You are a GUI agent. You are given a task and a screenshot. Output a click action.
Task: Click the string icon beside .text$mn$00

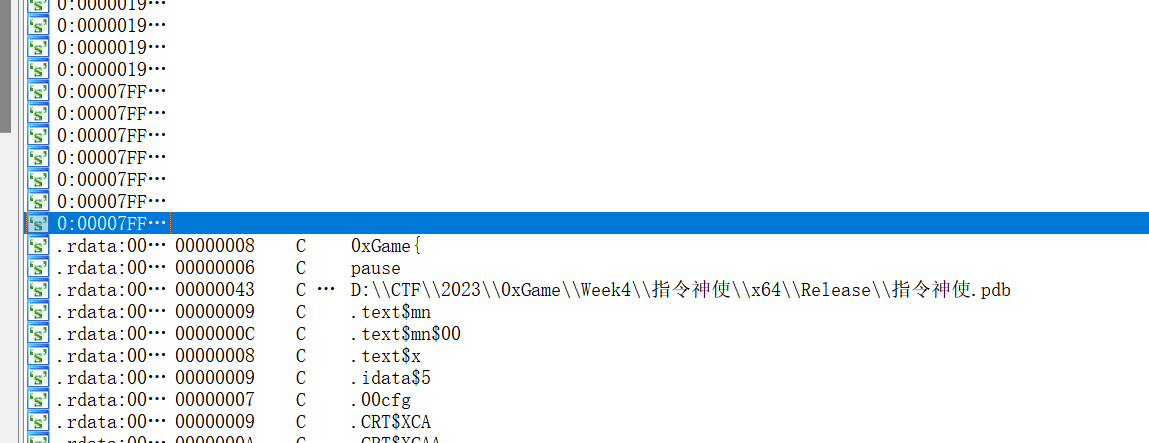[38, 334]
